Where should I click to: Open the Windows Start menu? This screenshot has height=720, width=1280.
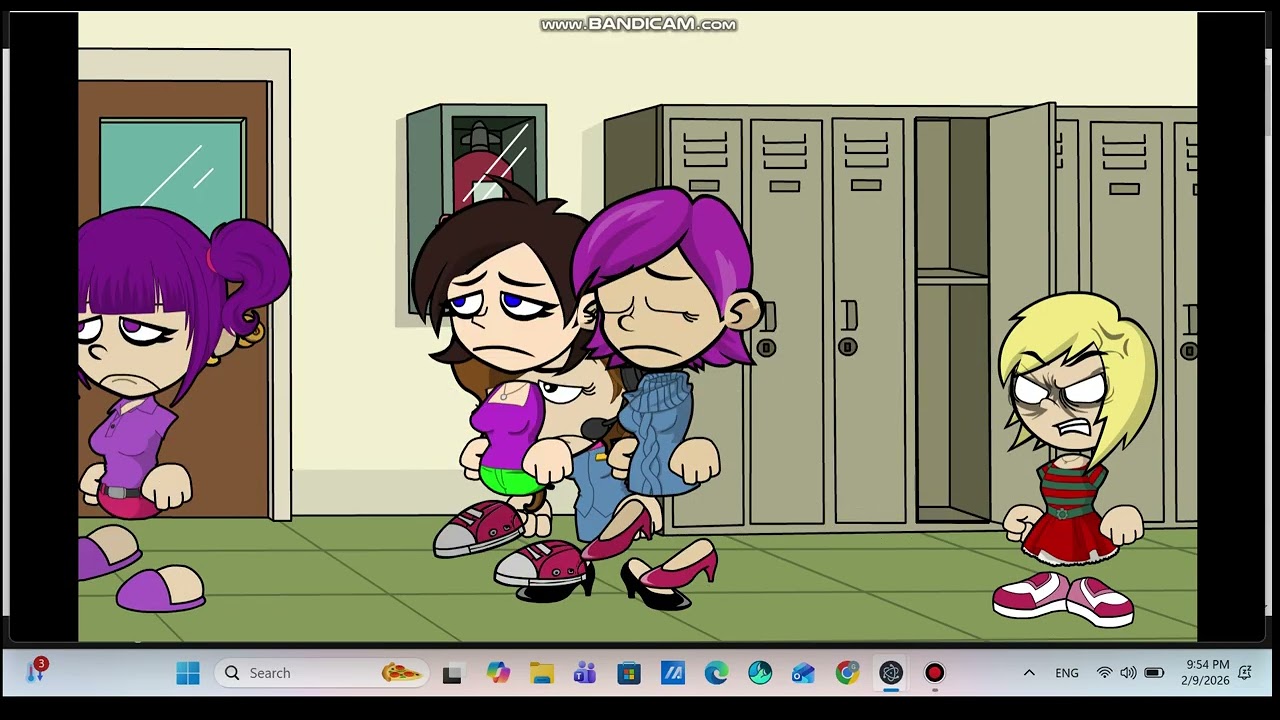coord(188,673)
